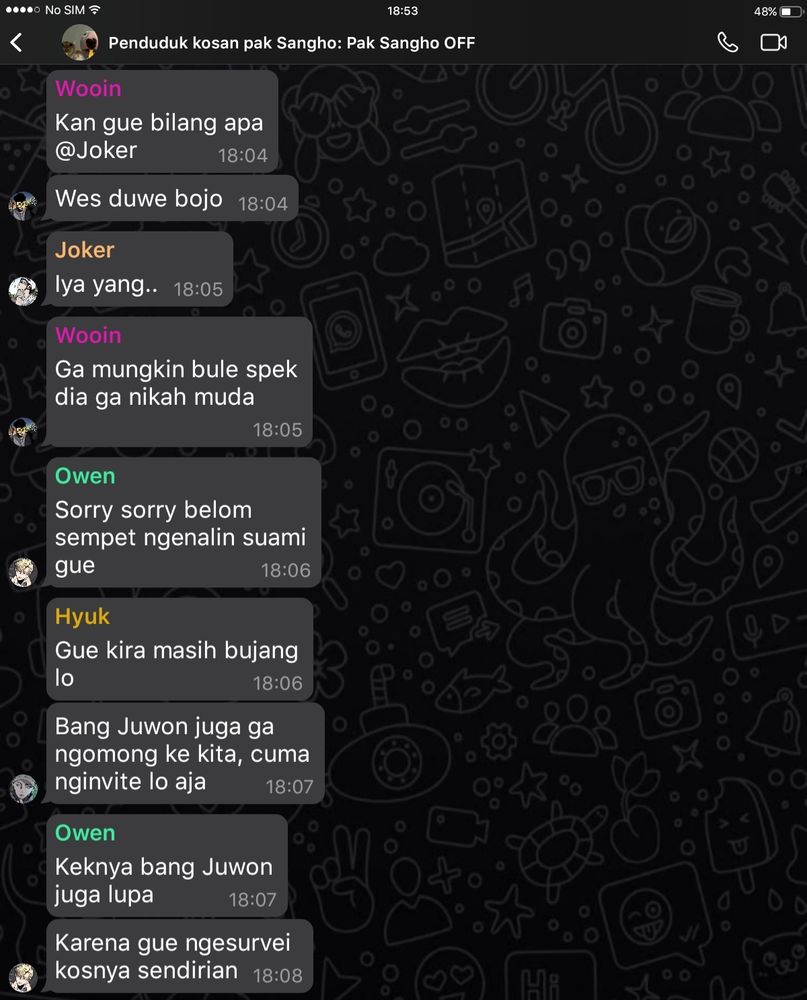
Task: Select the 'Wes duwe bojo' message bubble
Action: [172, 199]
